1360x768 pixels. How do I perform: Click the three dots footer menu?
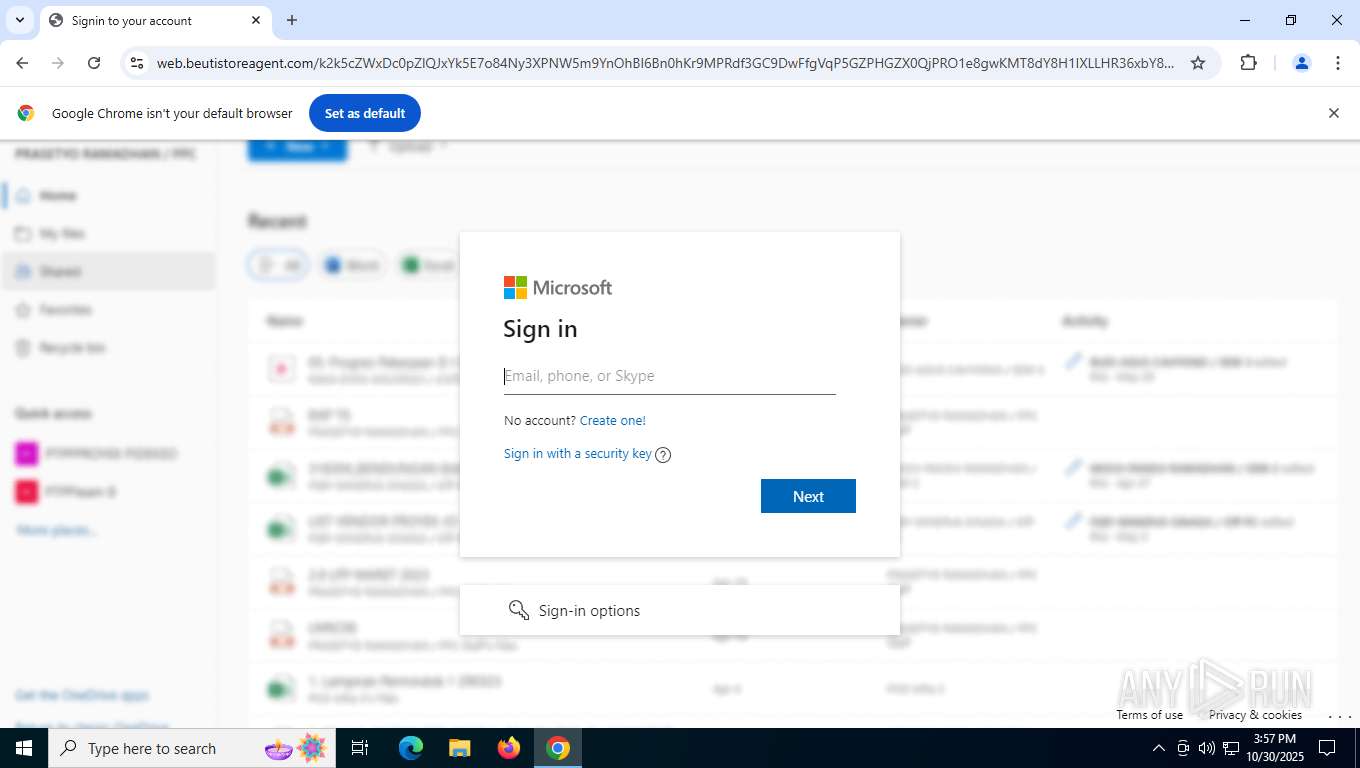1339,716
